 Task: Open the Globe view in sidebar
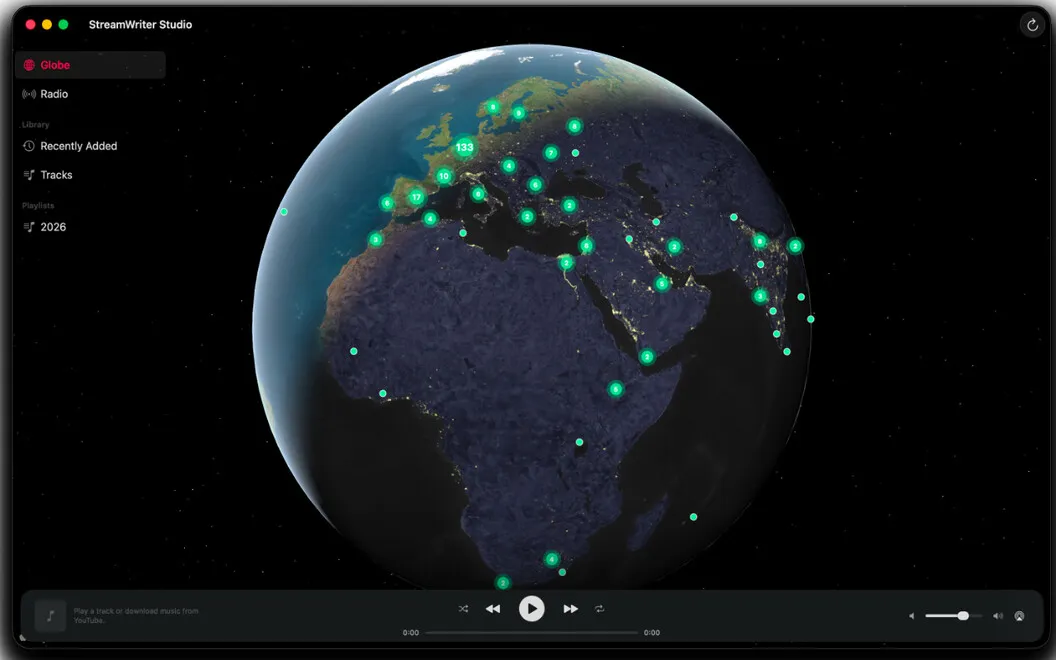pos(90,65)
